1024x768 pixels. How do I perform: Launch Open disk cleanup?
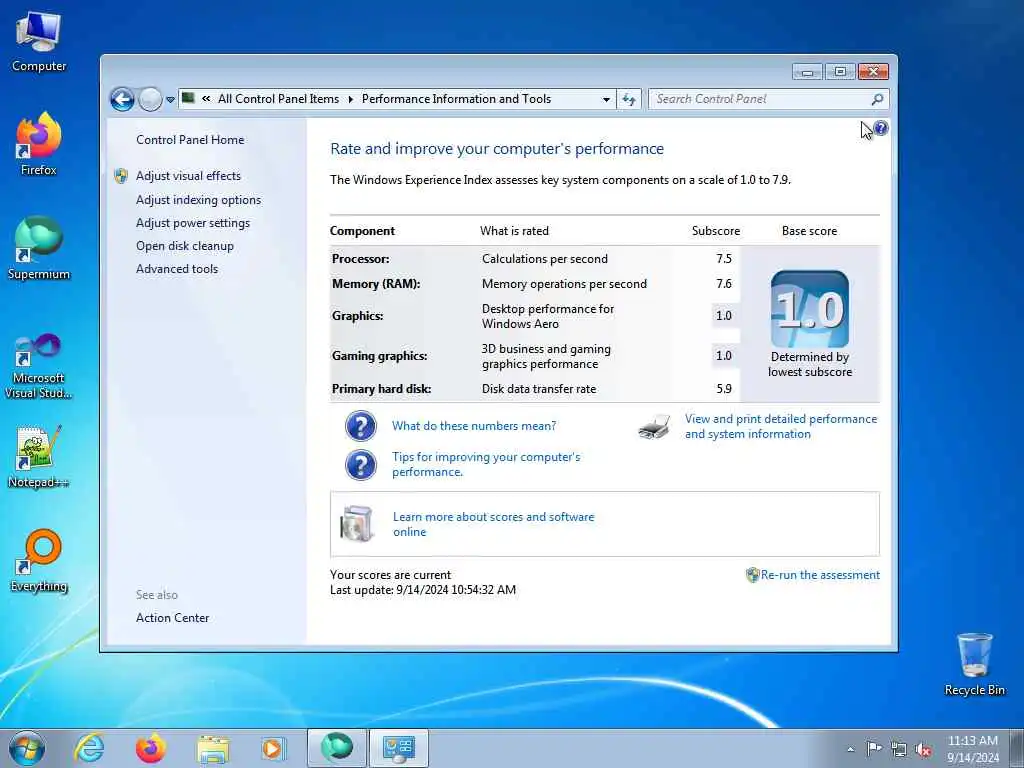click(185, 246)
